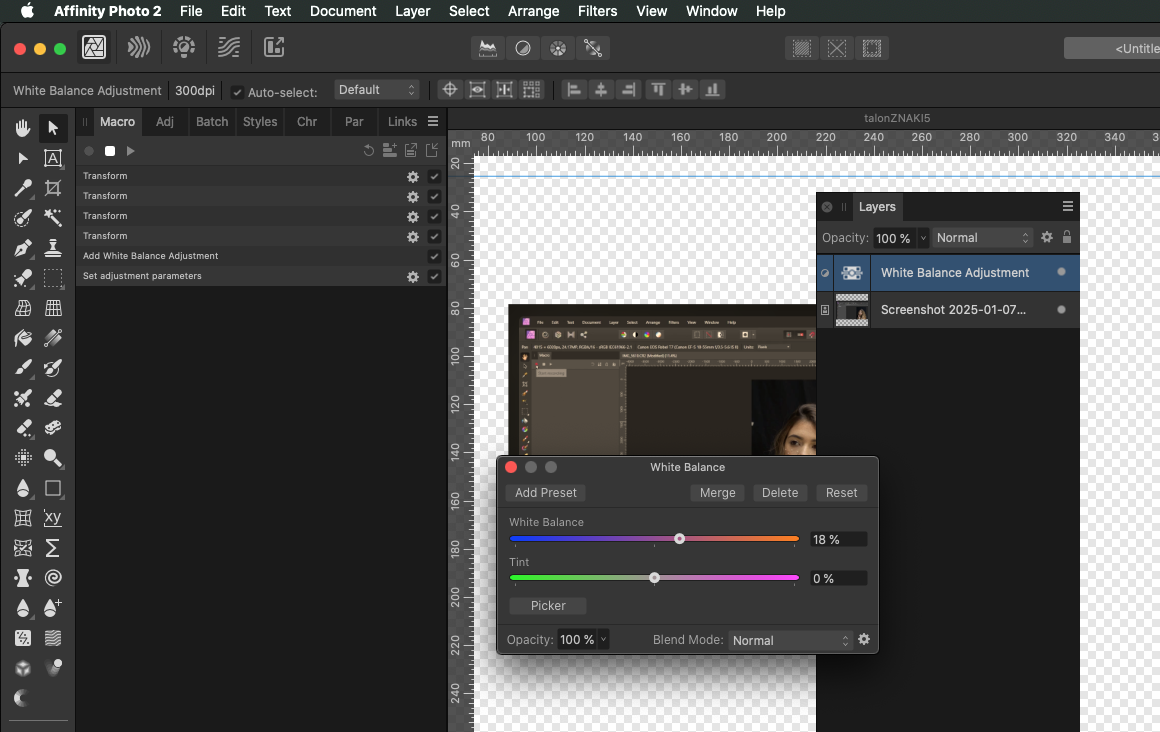Screen dimensions: 1160x732
Task: Click the Layers panel lock icon
Action: click(x=1067, y=238)
